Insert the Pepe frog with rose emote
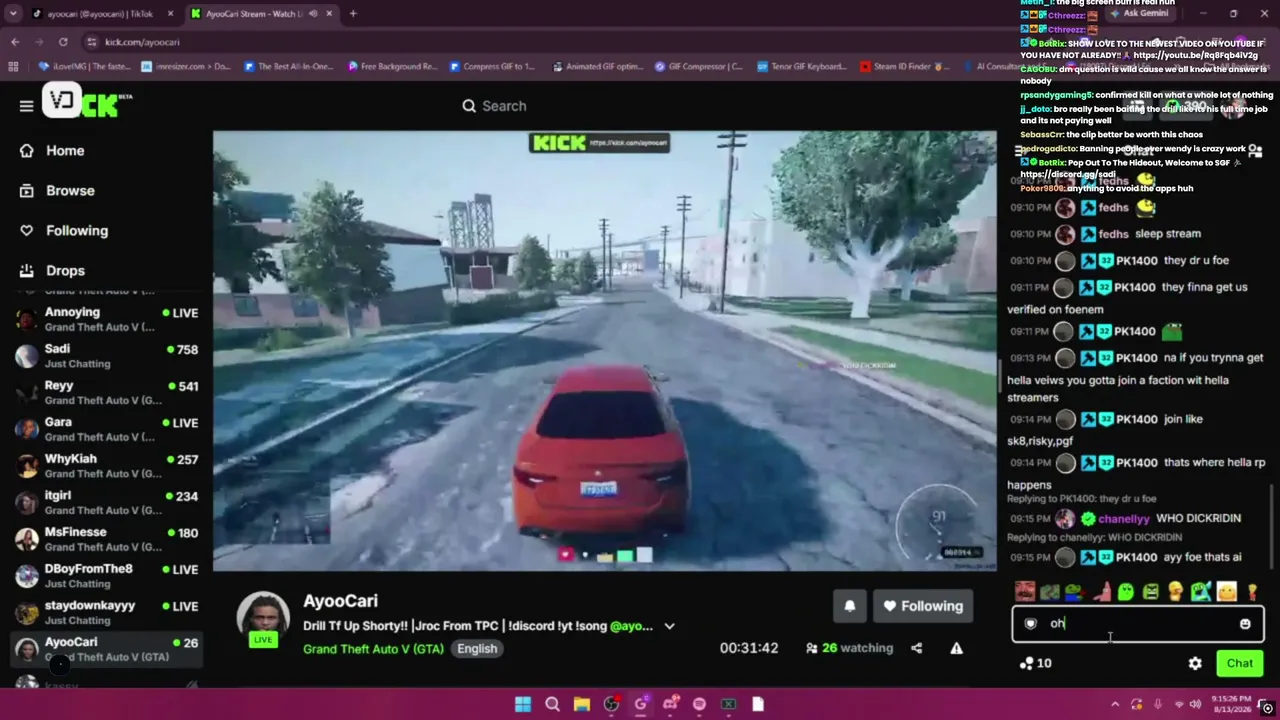Viewport: 1280px width, 720px height. 1075,592
